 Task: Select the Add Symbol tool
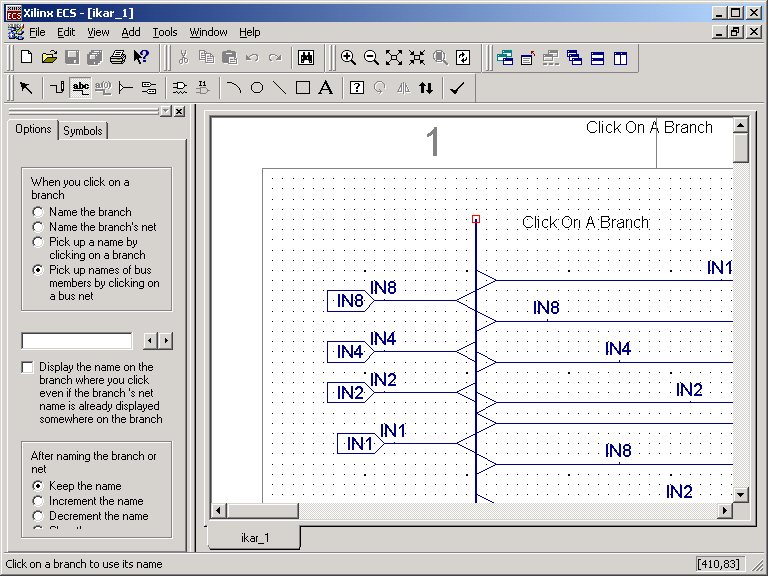pyautogui.click(x=180, y=88)
